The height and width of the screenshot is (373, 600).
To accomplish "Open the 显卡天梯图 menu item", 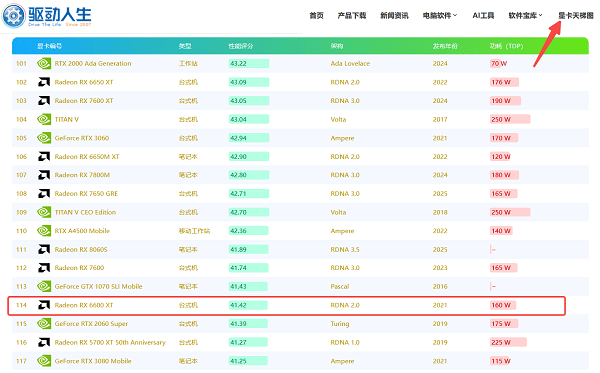I will (x=576, y=16).
